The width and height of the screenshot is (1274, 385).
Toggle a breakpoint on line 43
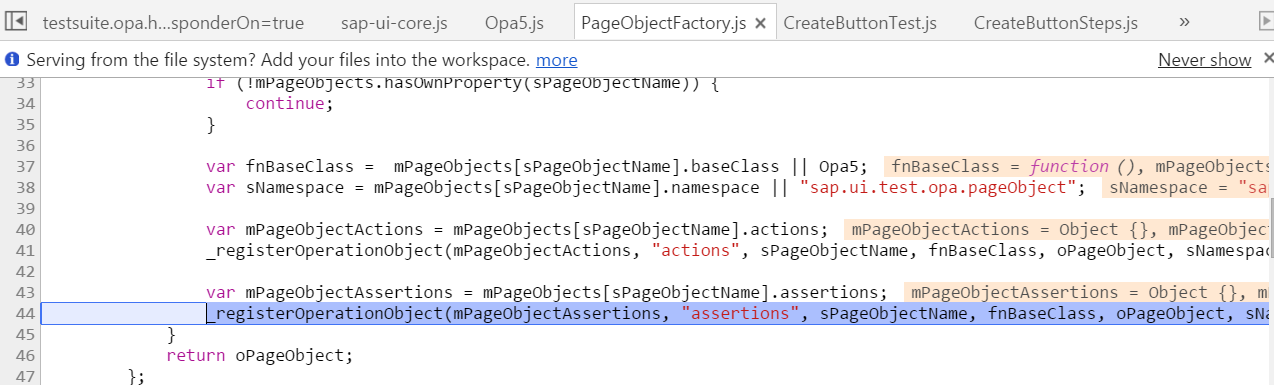coord(26,292)
